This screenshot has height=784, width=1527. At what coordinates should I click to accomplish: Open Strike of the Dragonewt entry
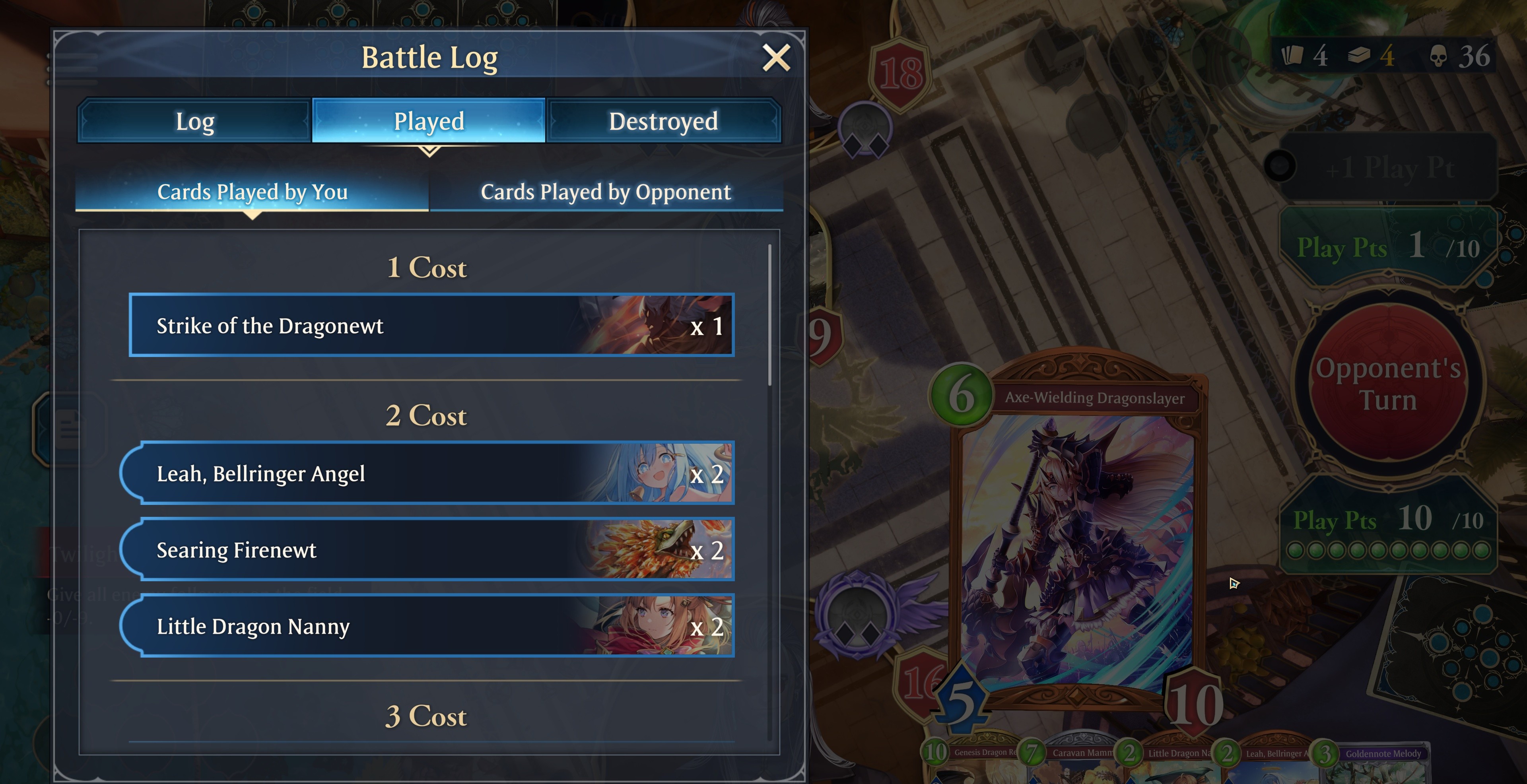(431, 325)
